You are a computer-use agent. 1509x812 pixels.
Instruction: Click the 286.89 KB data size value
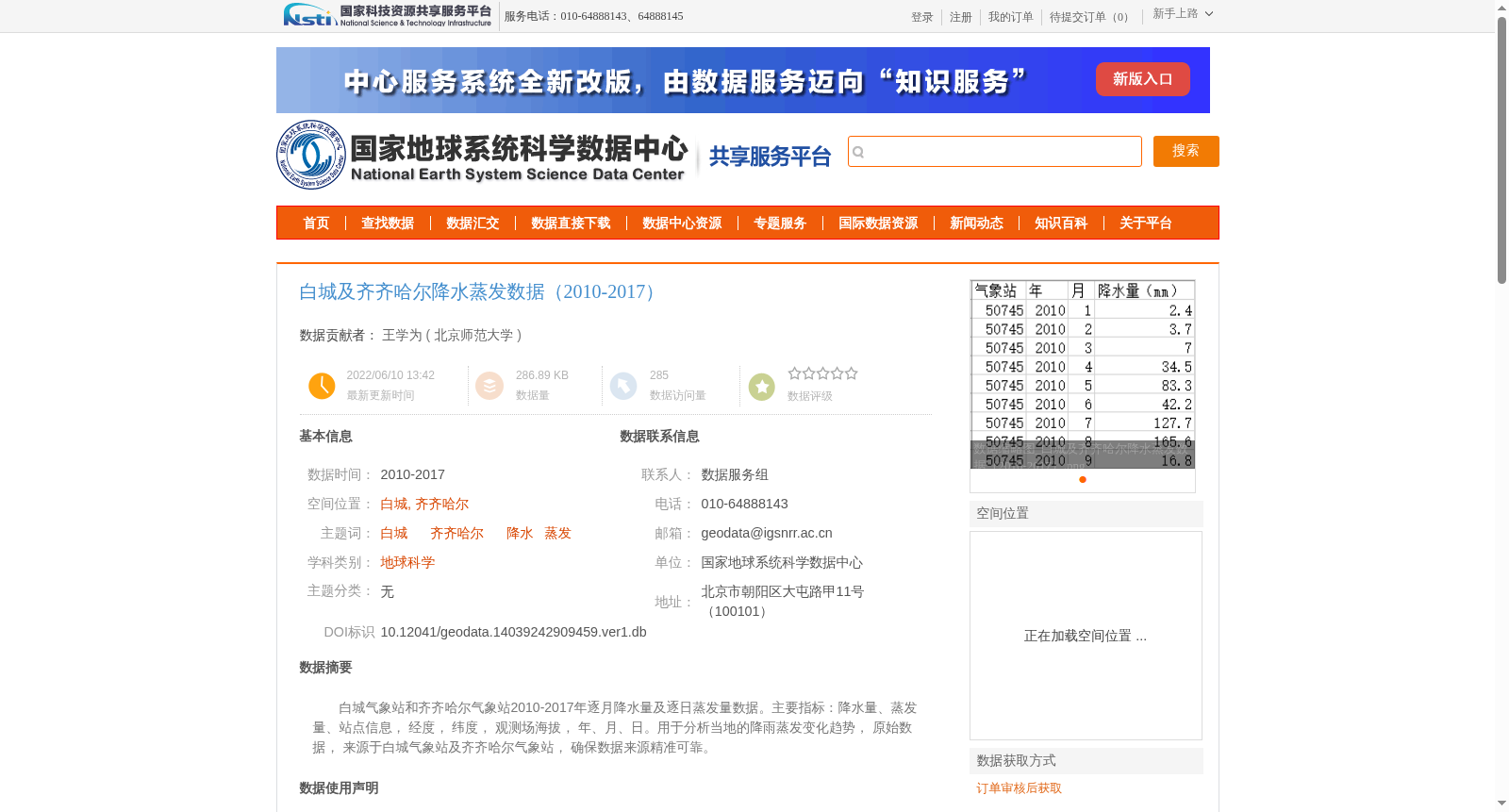click(x=542, y=375)
